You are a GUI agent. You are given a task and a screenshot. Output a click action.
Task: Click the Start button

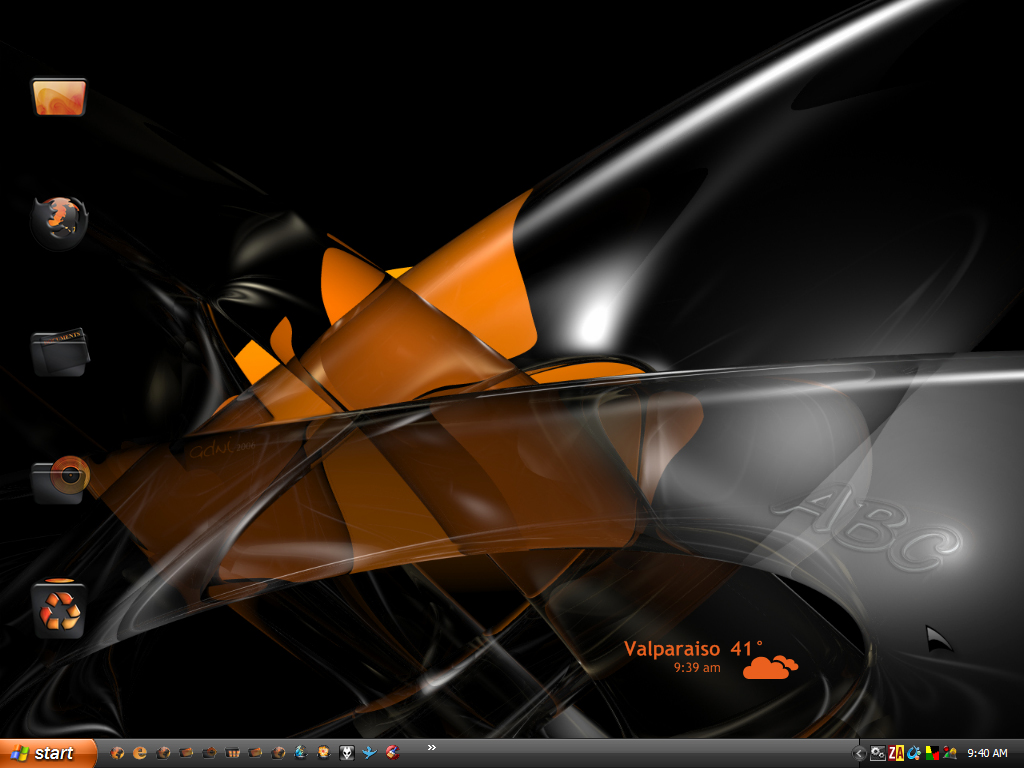[x=48, y=753]
